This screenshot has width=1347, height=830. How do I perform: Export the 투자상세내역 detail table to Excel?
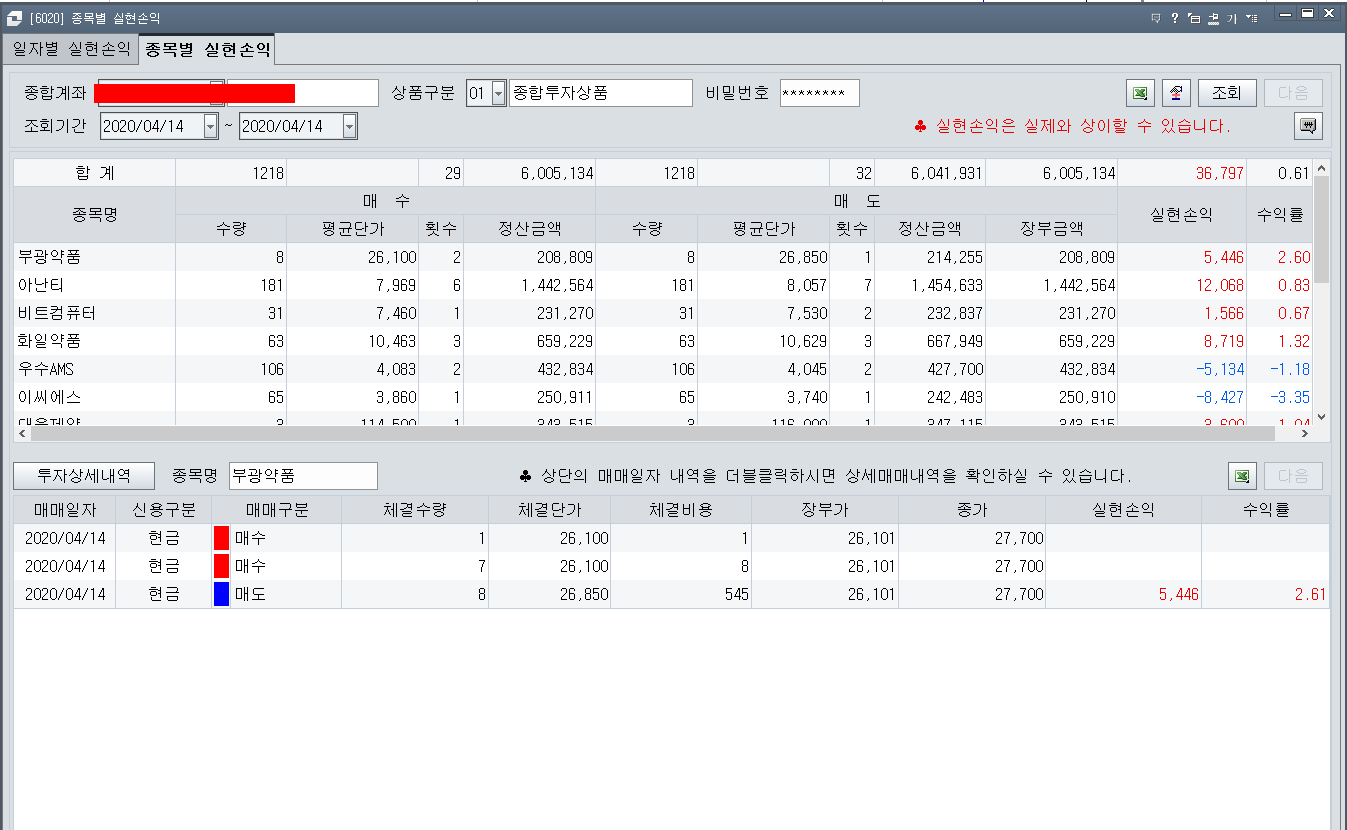(1241, 476)
